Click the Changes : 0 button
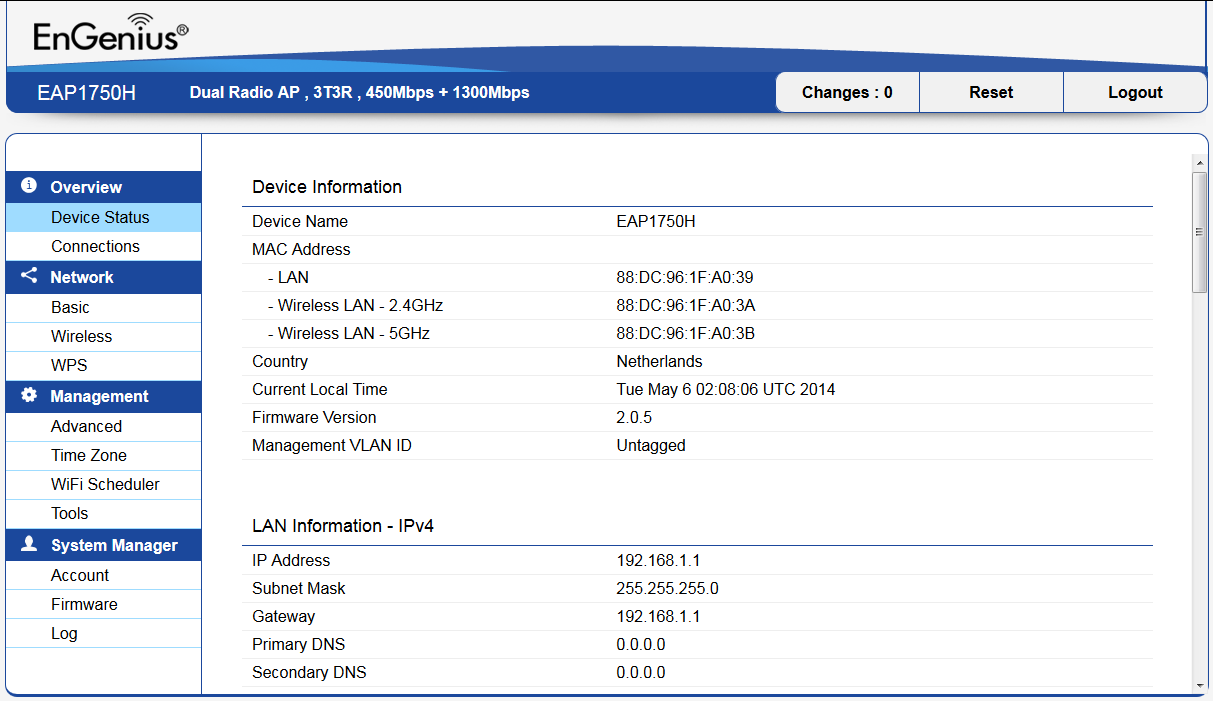 [x=847, y=92]
